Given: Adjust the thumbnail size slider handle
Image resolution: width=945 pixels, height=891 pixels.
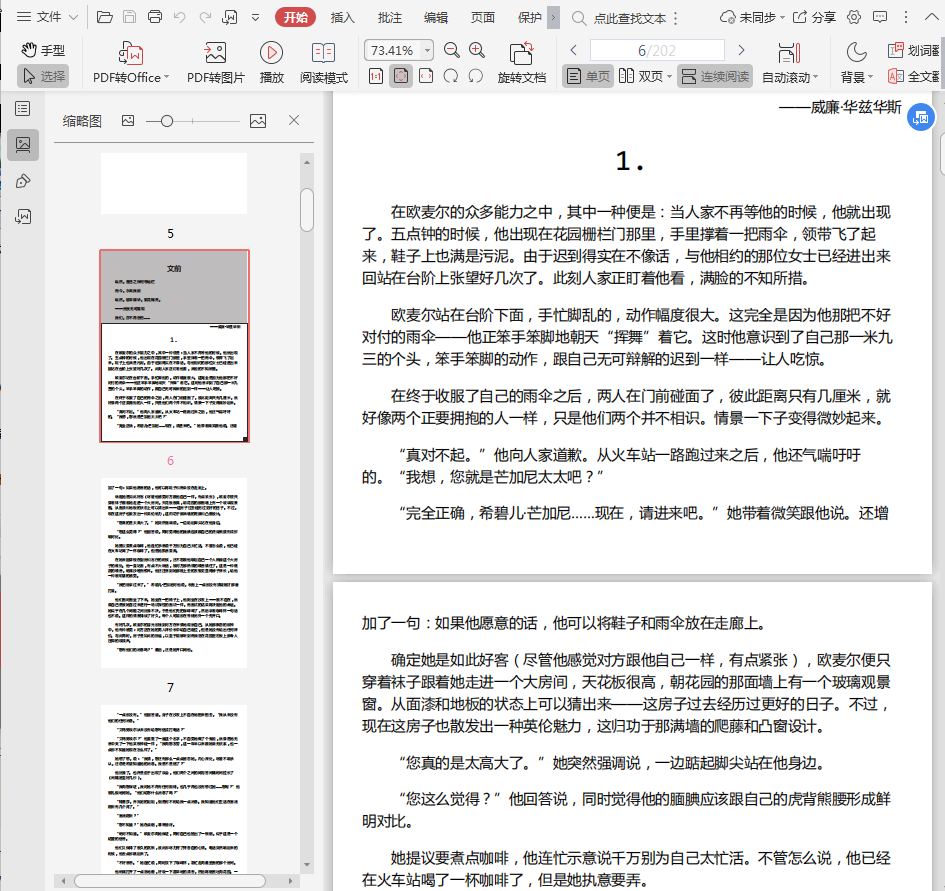Looking at the screenshot, I should coord(167,121).
